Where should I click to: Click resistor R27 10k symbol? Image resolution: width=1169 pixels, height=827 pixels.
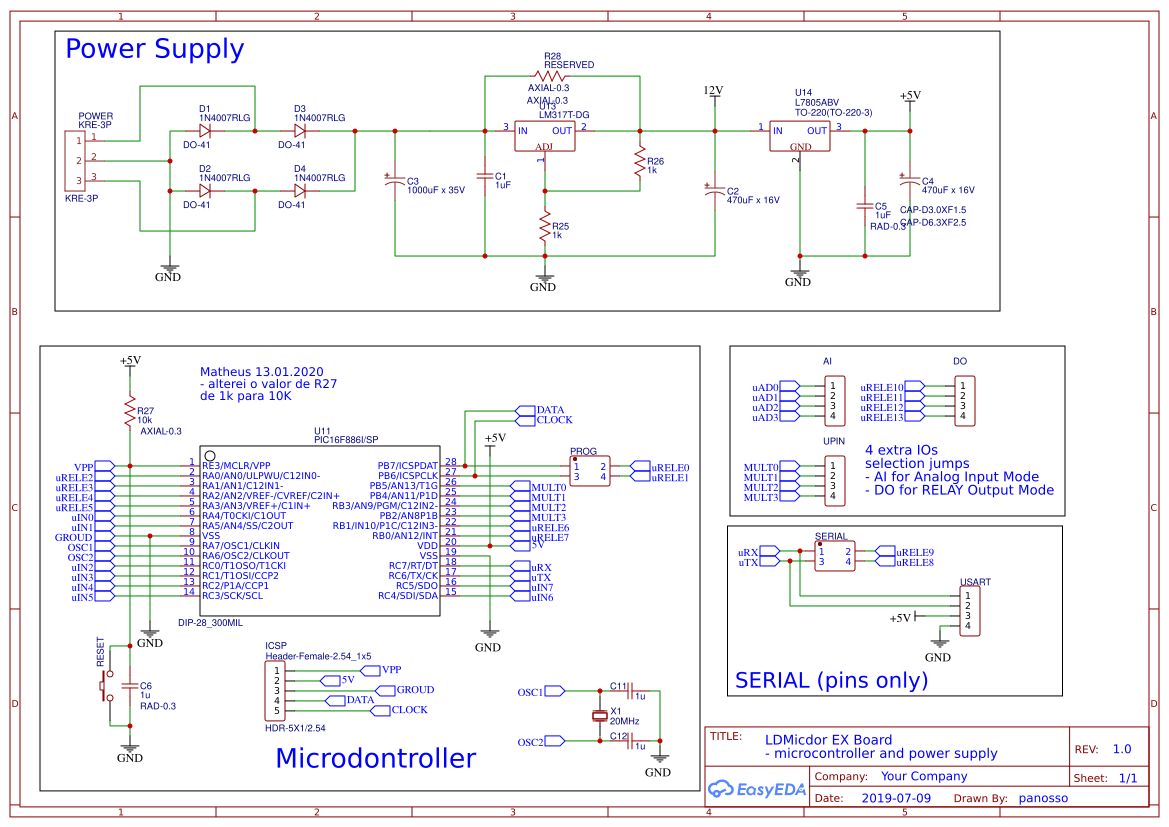(x=128, y=412)
